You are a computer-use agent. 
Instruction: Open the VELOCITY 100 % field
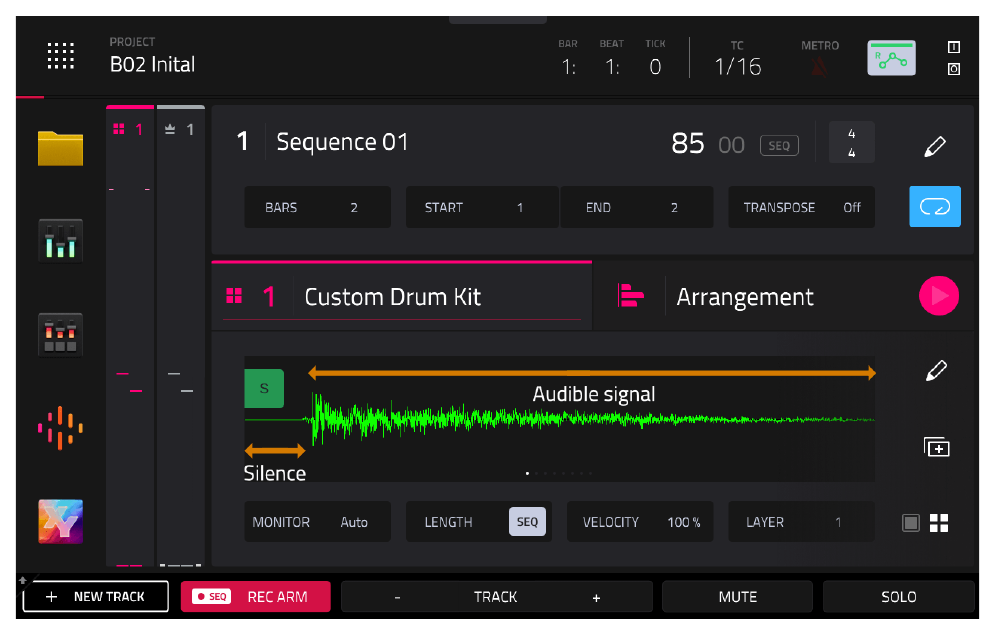pyautogui.click(x=640, y=522)
